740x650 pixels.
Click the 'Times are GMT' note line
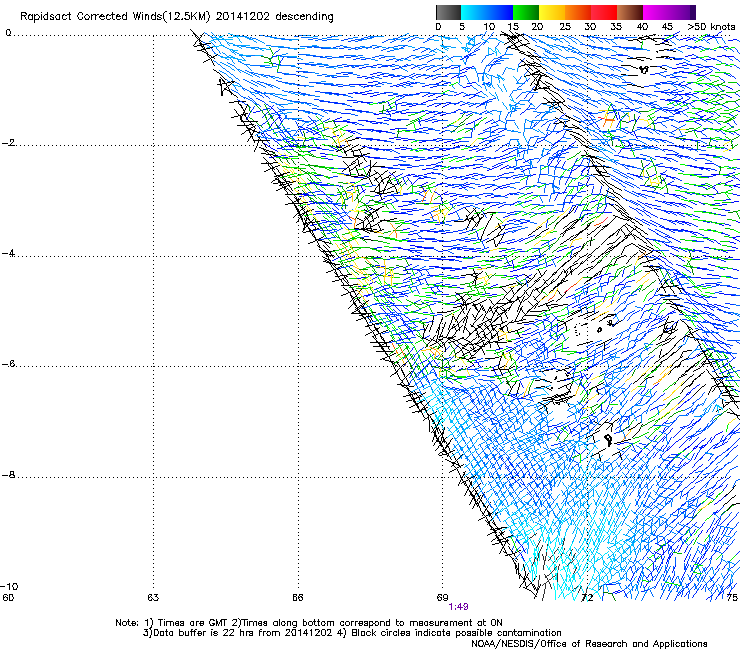pyautogui.click(x=309, y=623)
